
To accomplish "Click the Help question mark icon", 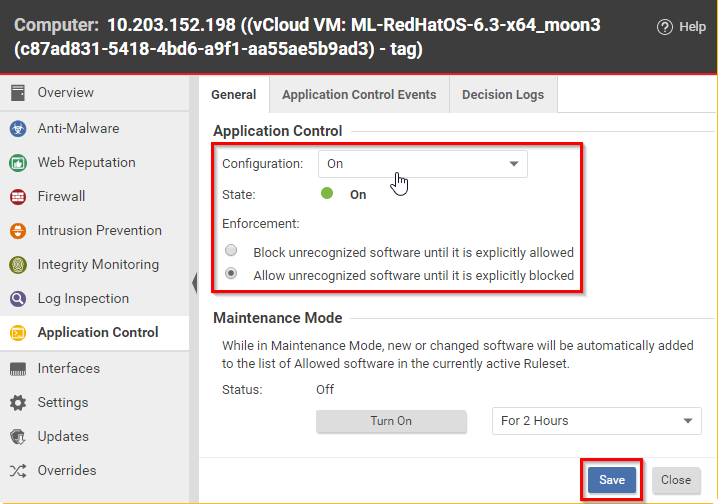I will coord(665,27).
